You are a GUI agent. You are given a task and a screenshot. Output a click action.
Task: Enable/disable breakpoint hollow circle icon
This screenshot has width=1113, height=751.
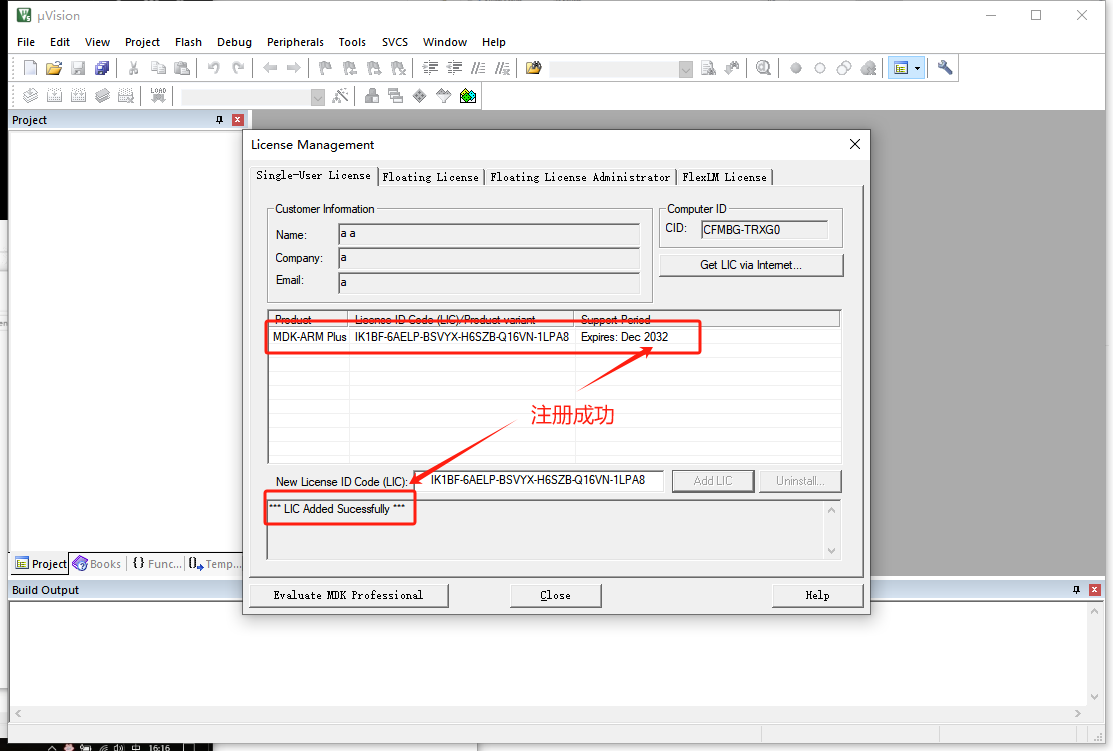tap(820, 68)
